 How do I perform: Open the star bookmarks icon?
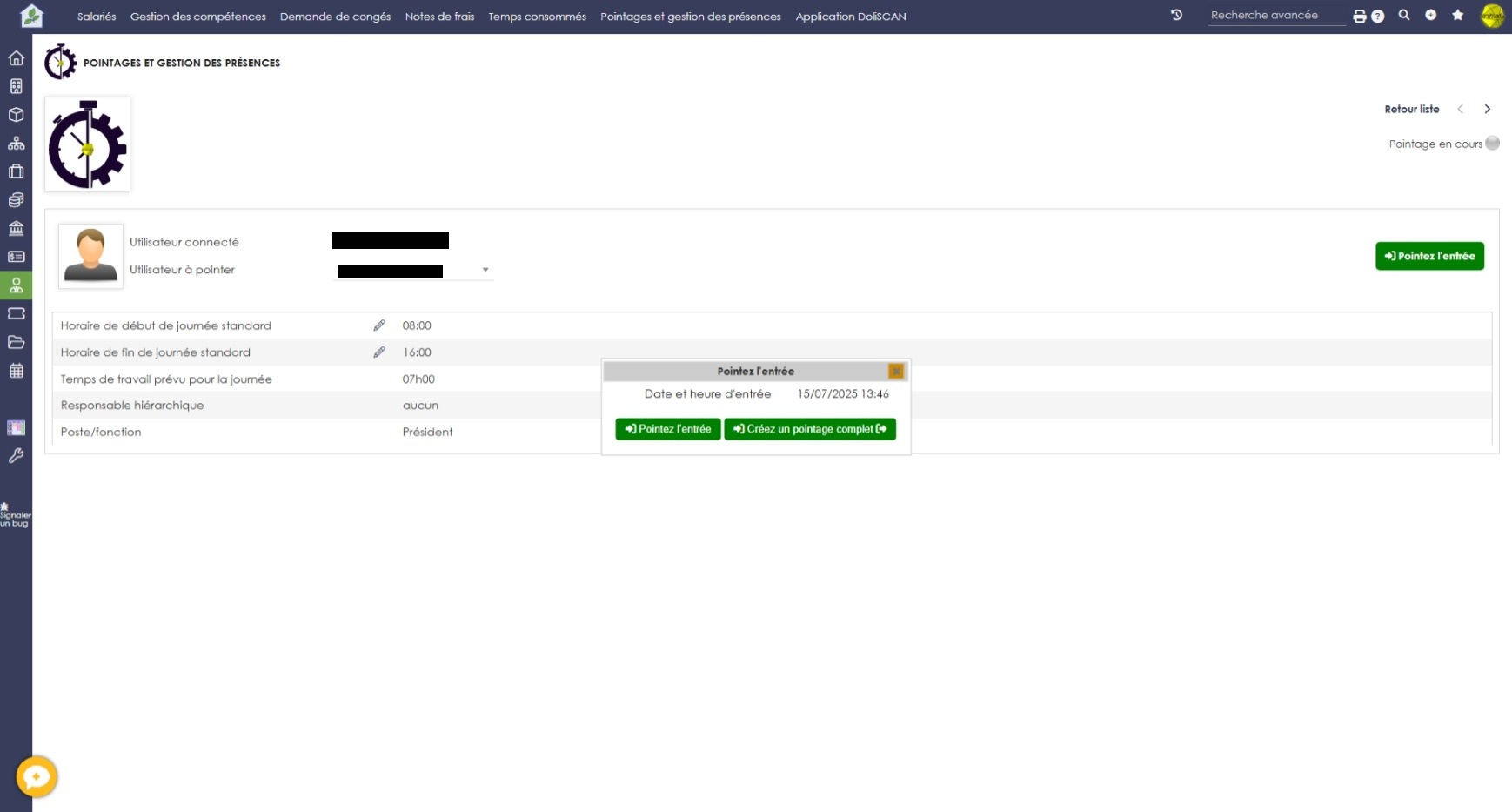[1457, 15]
